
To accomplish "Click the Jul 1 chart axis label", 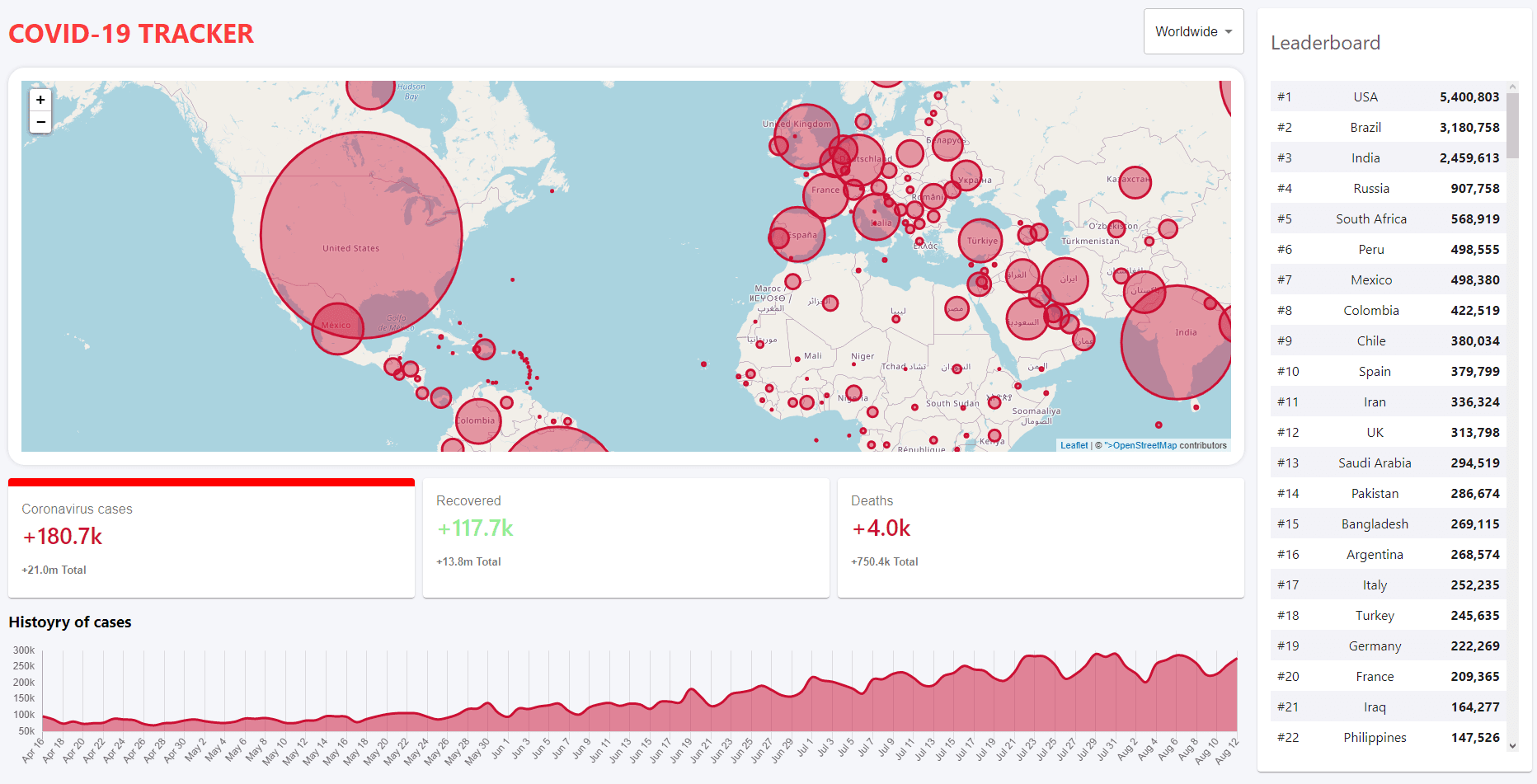I will pyautogui.click(x=805, y=748).
